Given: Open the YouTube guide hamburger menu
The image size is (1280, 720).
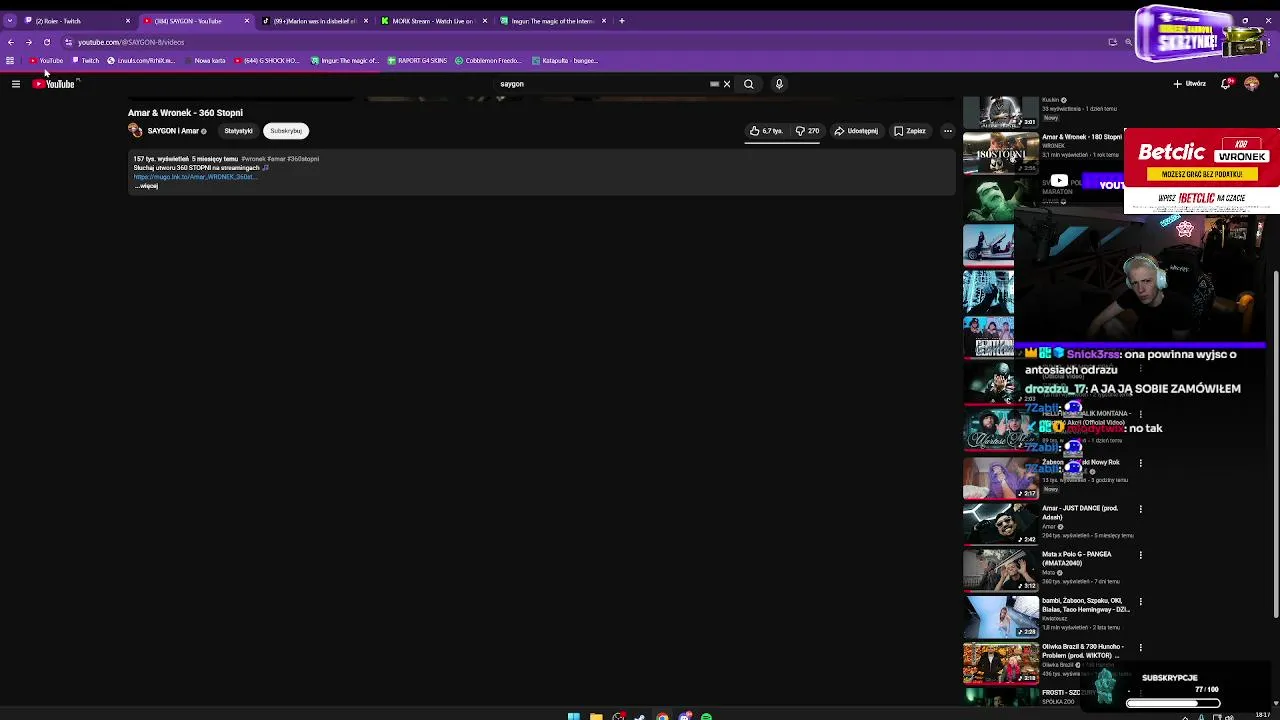Looking at the screenshot, I should pyautogui.click(x=16, y=84).
